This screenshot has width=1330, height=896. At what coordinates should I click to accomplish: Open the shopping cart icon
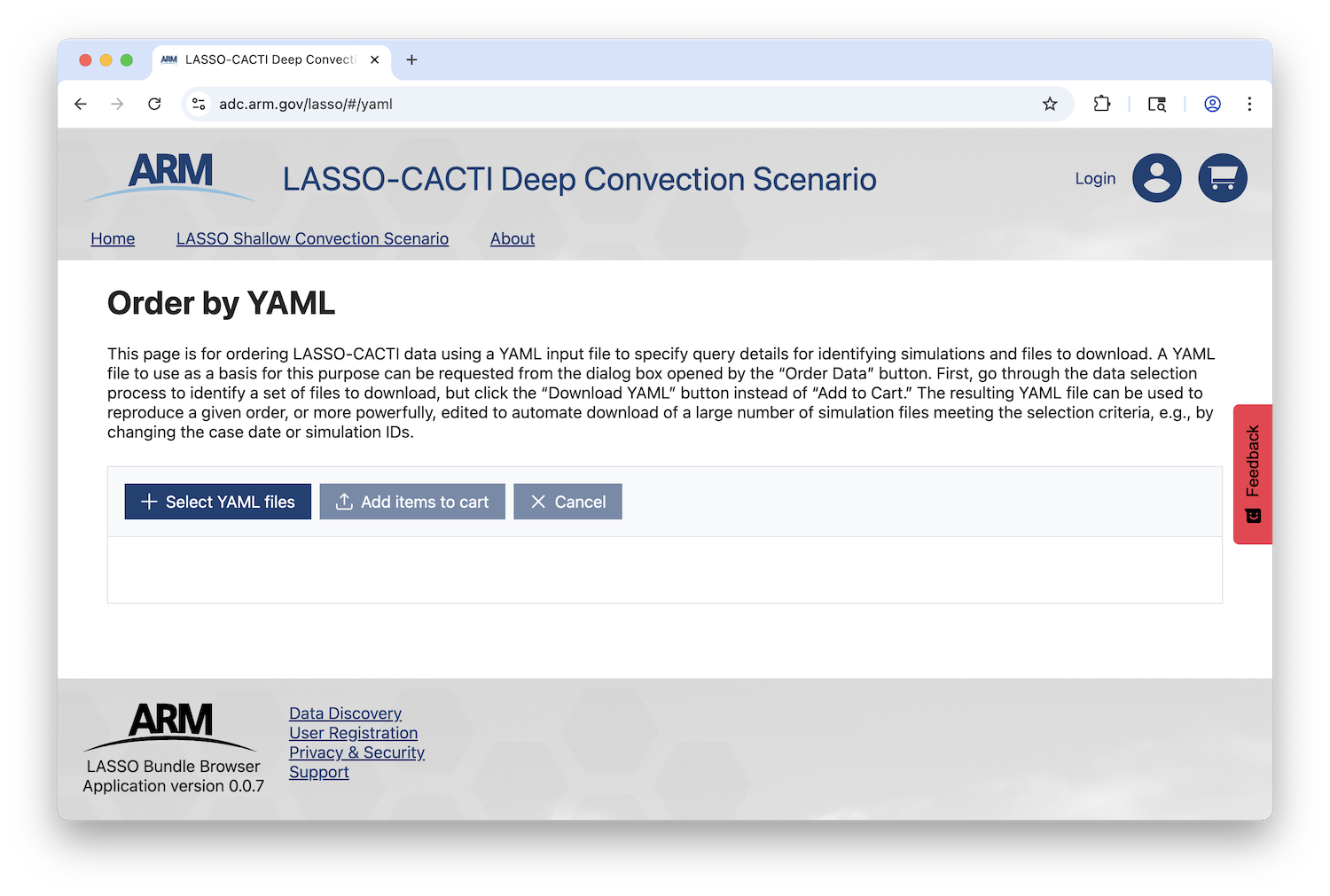[x=1223, y=177]
